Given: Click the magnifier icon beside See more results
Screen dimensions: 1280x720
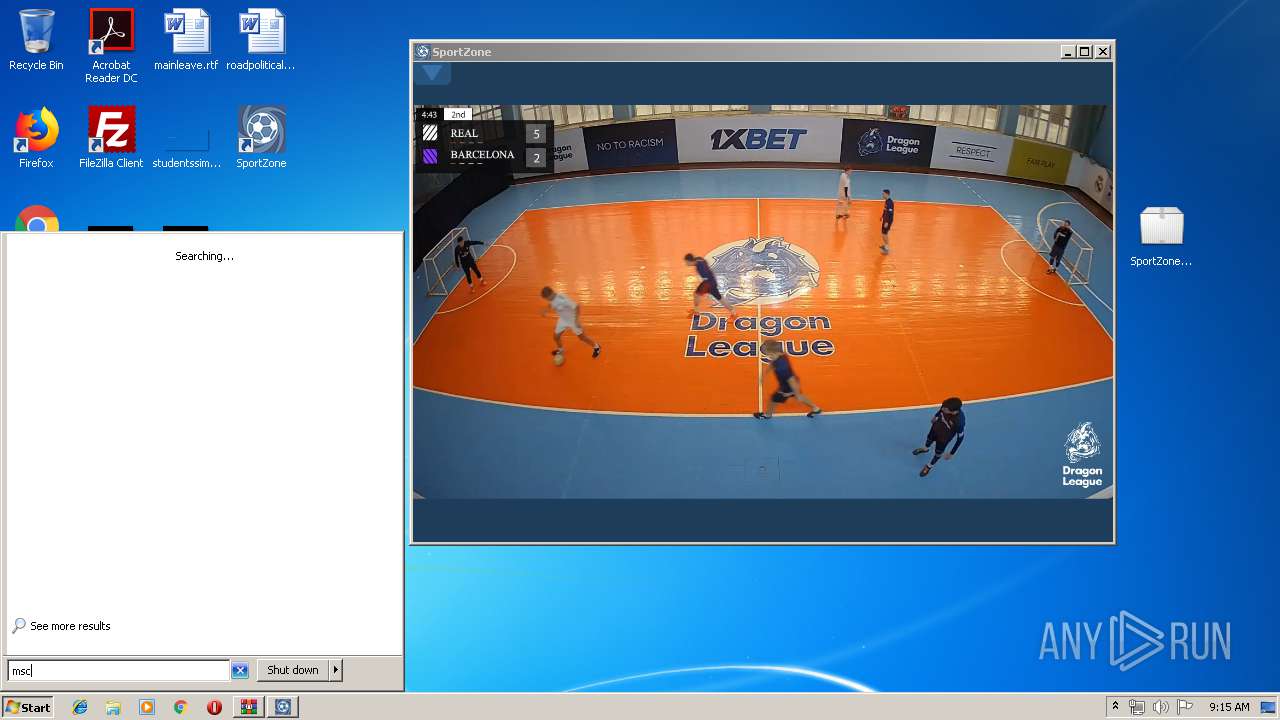Looking at the screenshot, I should (19, 626).
